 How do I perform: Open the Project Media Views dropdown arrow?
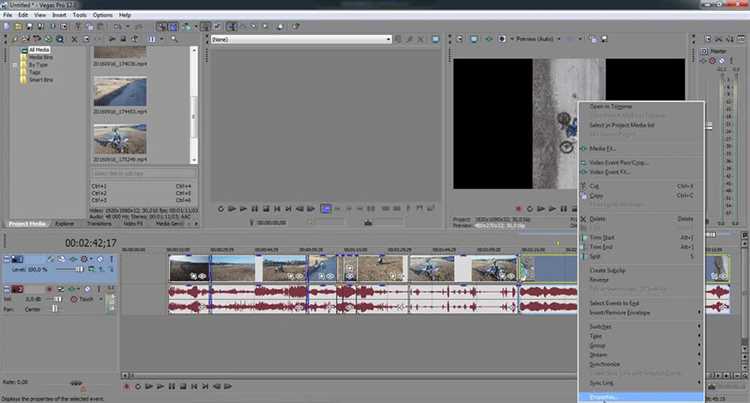pyautogui.click(x=161, y=39)
